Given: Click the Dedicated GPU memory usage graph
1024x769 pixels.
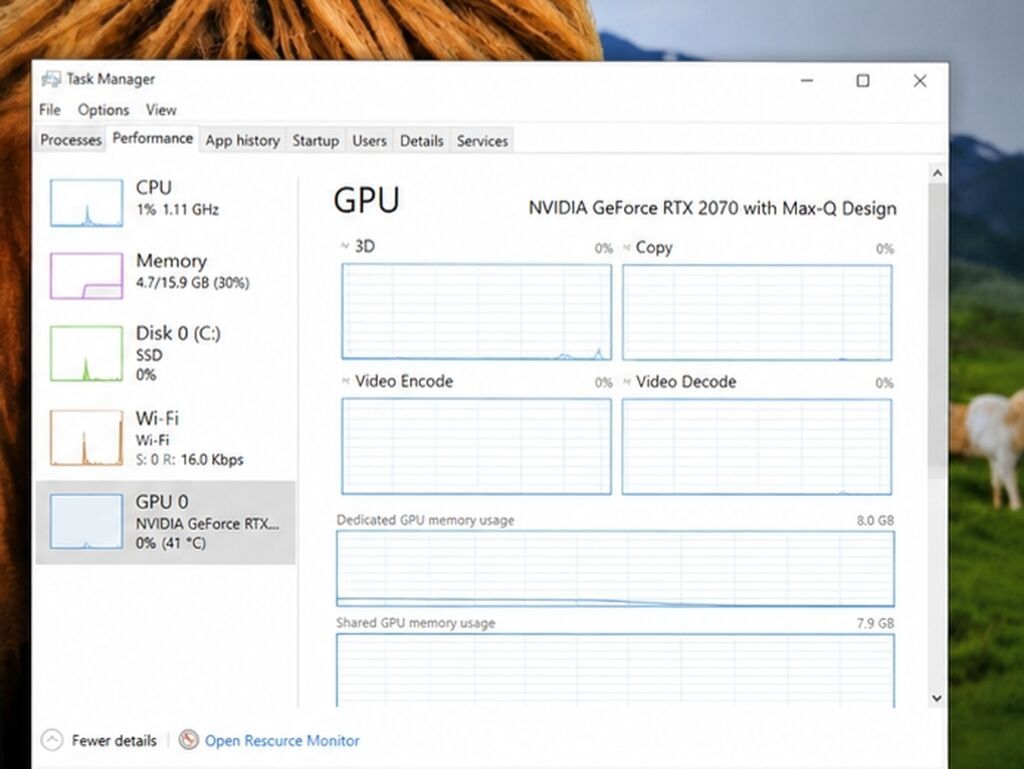Looking at the screenshot, I should click(615, 569).
